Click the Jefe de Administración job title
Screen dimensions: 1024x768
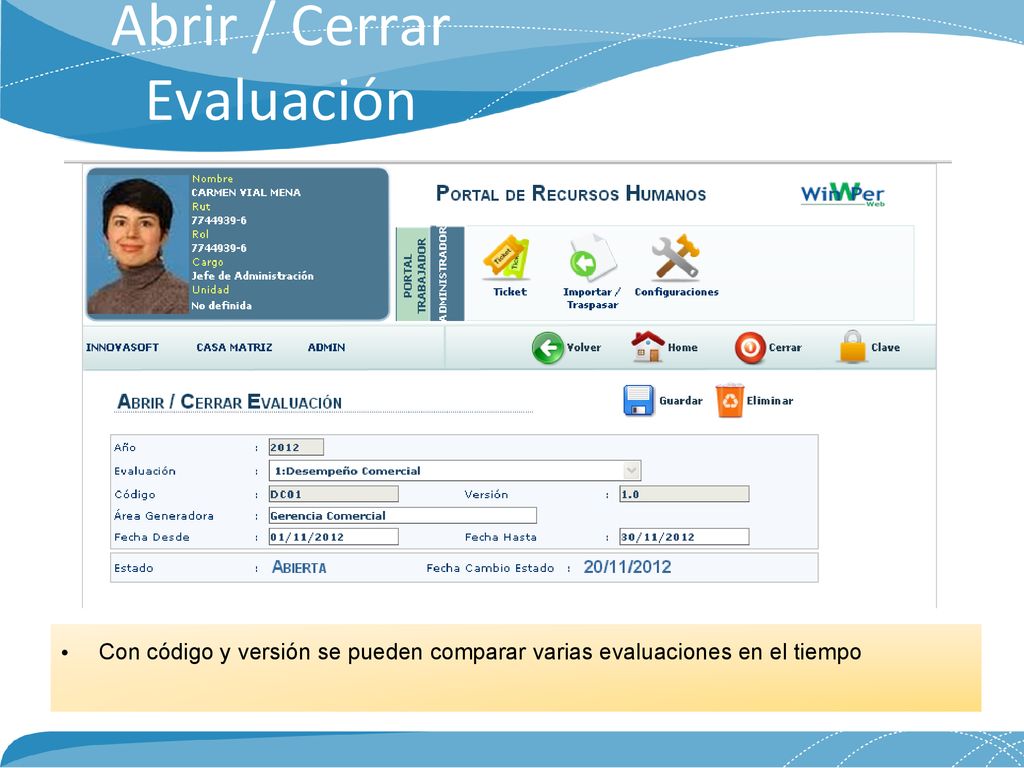pos(252,276)
